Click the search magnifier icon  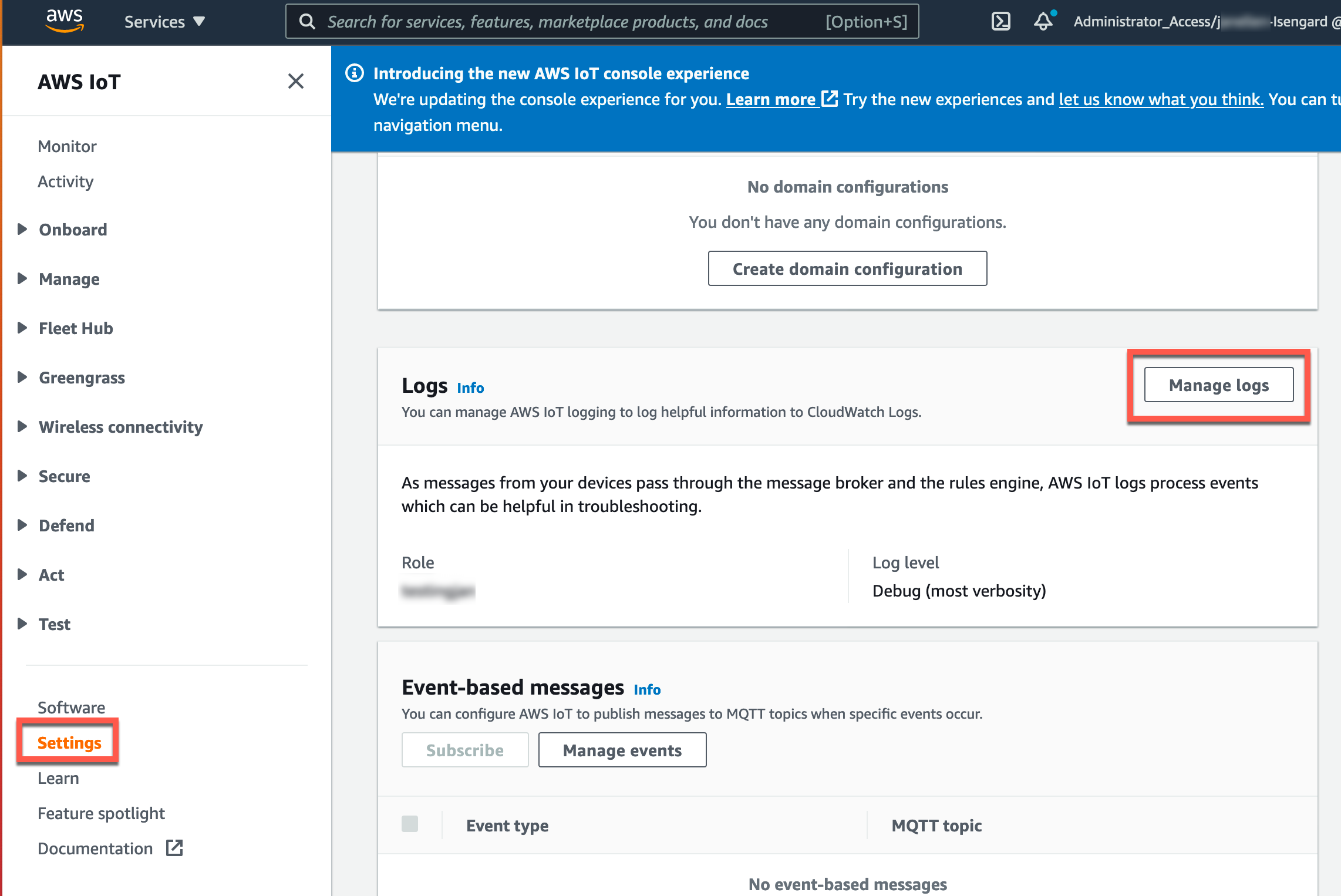[x=307, y=22]
